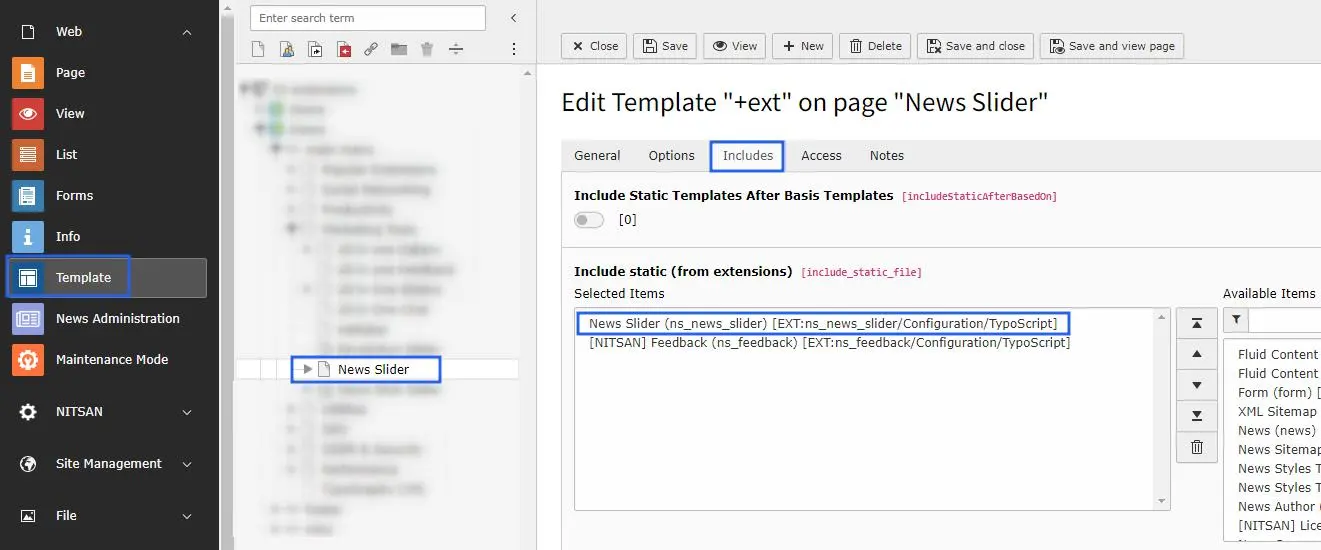Switch to the Includes tab
The image size is (1321, 550).
(x=748, y=156)
